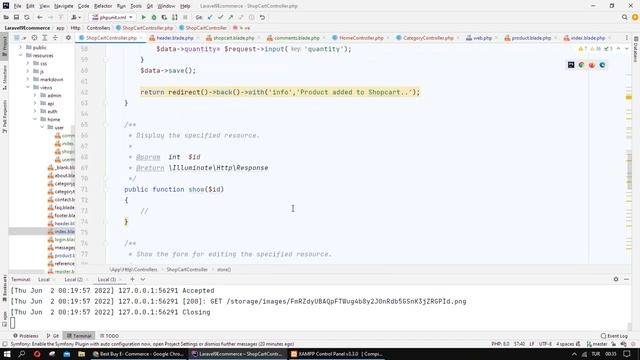Expand the css folder

coord(28,63)
